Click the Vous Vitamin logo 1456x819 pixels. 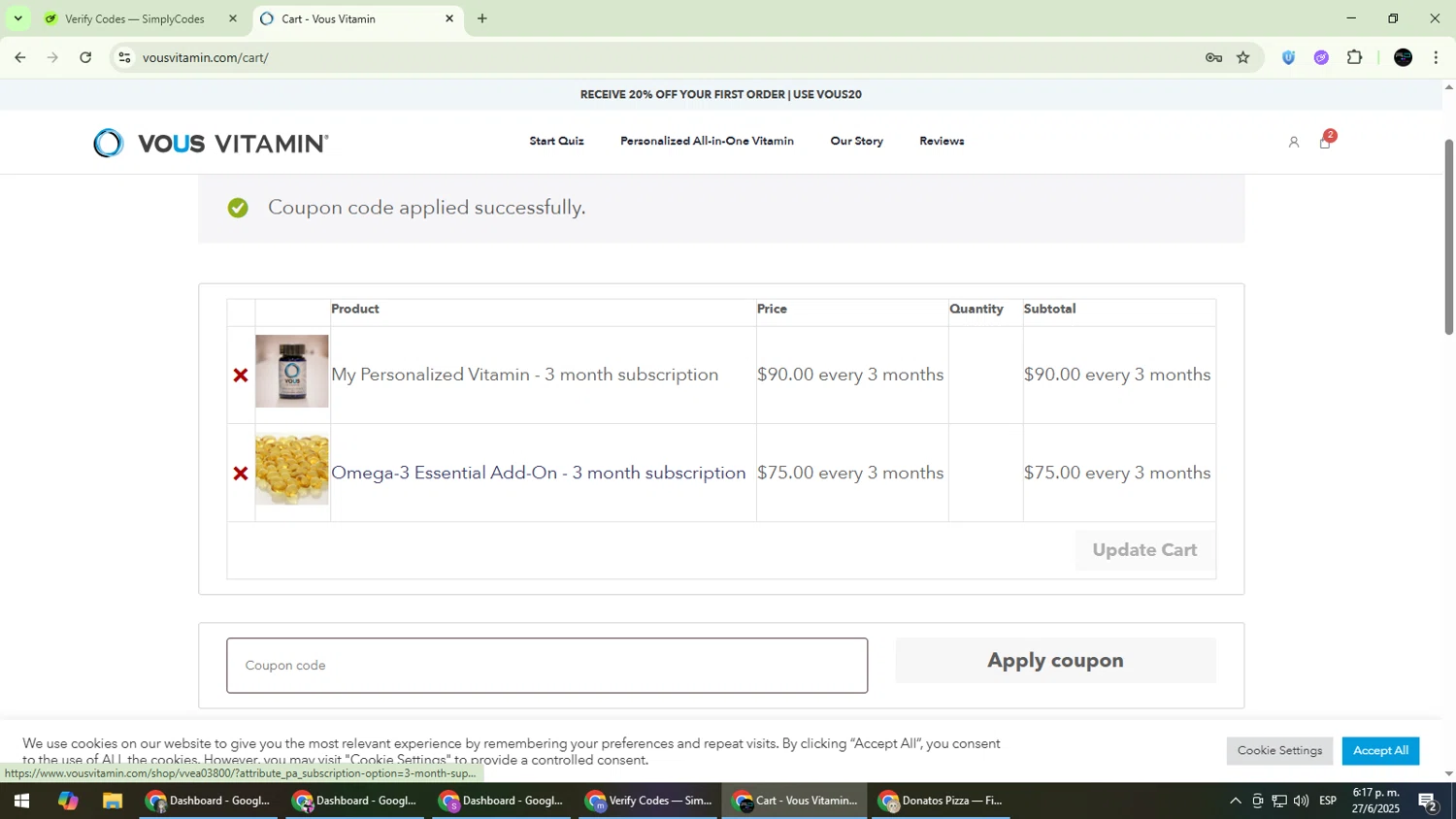212,143
